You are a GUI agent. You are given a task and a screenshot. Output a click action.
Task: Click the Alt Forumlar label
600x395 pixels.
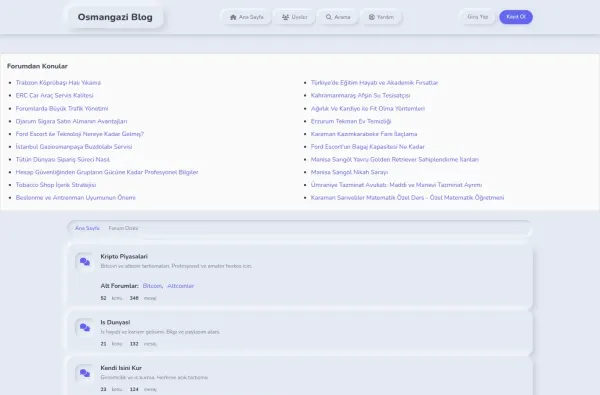pos(119,286)
